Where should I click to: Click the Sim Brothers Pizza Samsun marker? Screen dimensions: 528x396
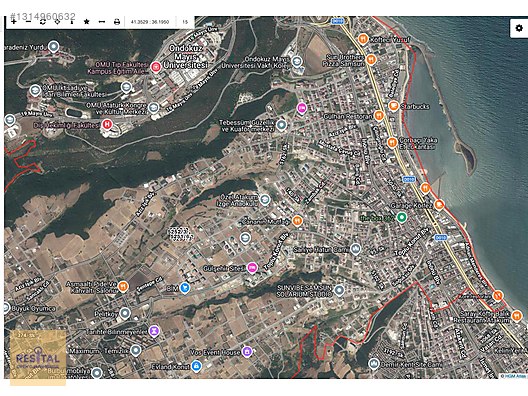click(x=371, y=60)
